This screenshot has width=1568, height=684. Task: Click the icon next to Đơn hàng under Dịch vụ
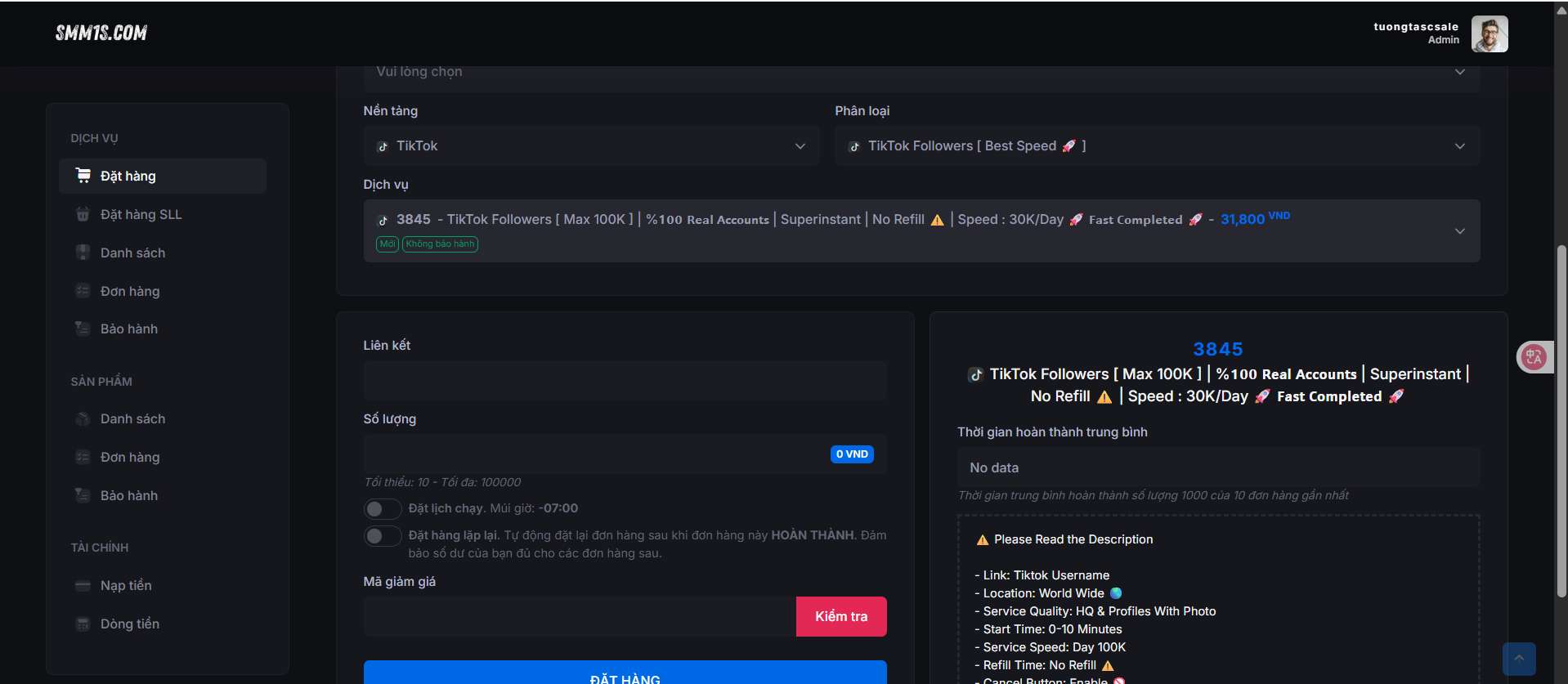(x=83, y=291)
